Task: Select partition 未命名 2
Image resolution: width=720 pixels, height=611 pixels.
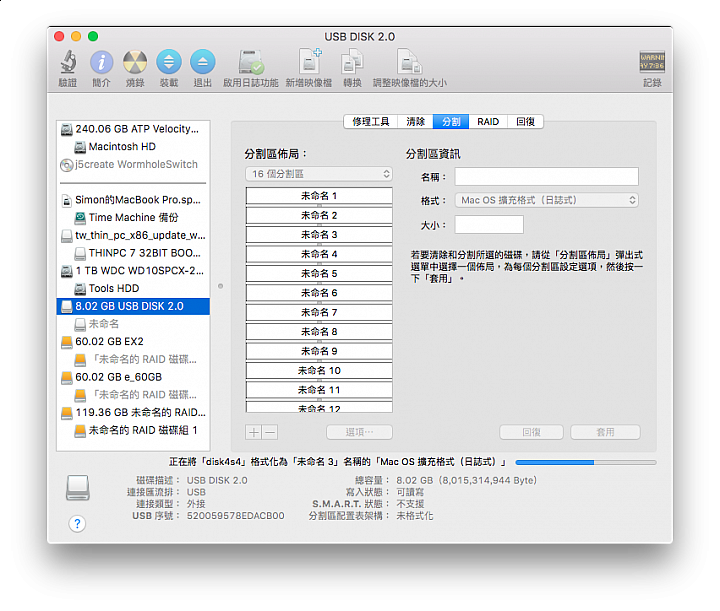Action: pyautogui.click(x=319, y=215)
